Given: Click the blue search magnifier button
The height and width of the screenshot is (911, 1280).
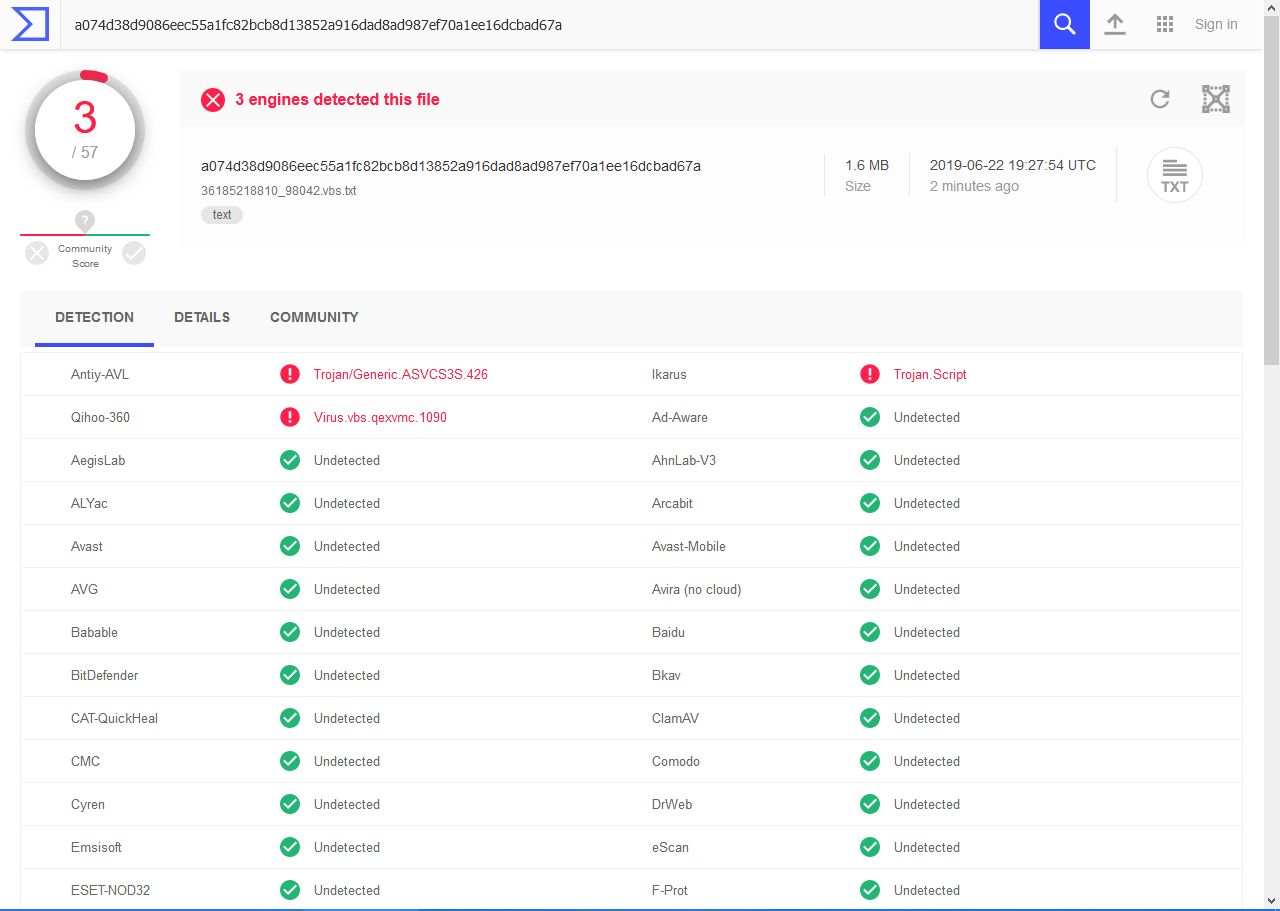Looking at the screenshot, I should (1064, 25).
